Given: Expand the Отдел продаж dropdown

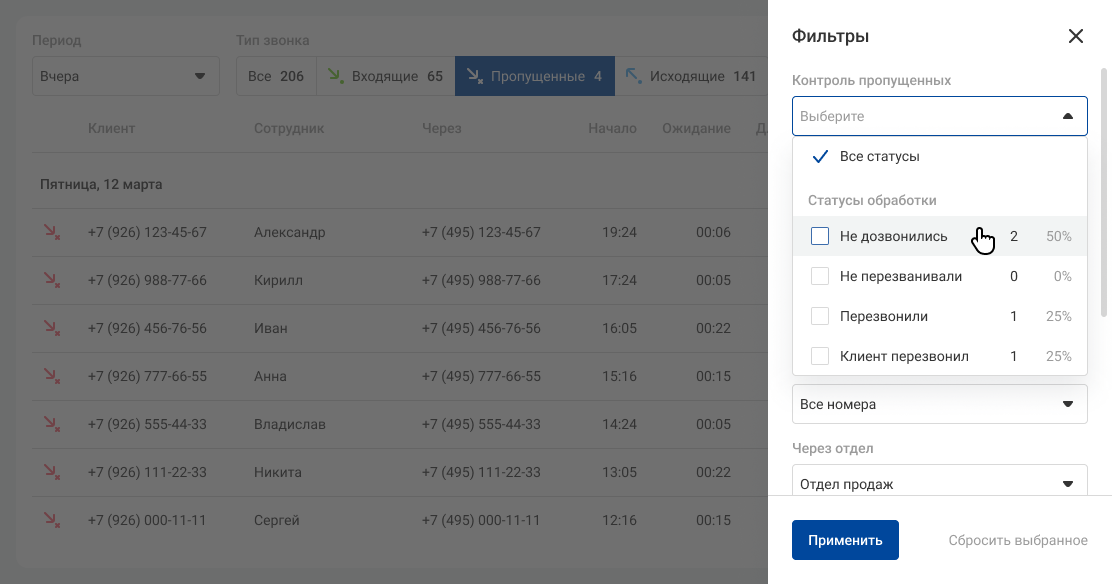Looking at the screenshot, I should click(939, 483).
